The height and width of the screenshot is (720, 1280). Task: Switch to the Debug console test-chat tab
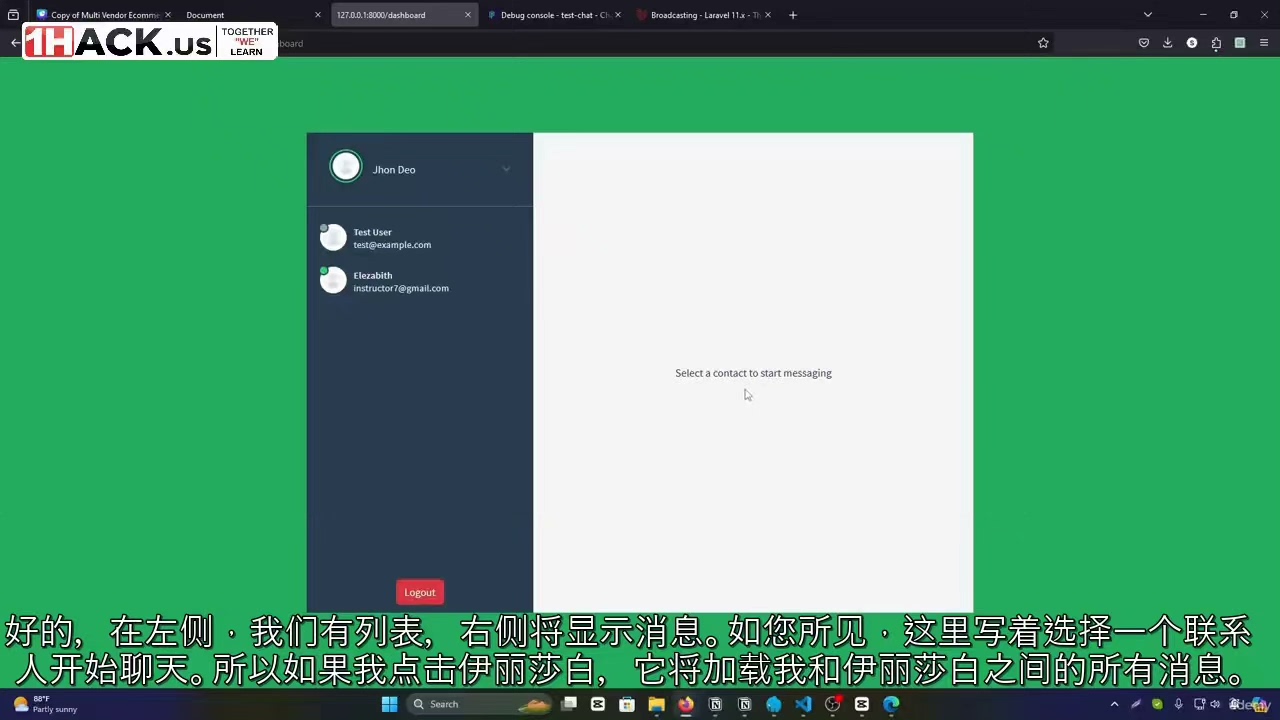coord(553,15)
